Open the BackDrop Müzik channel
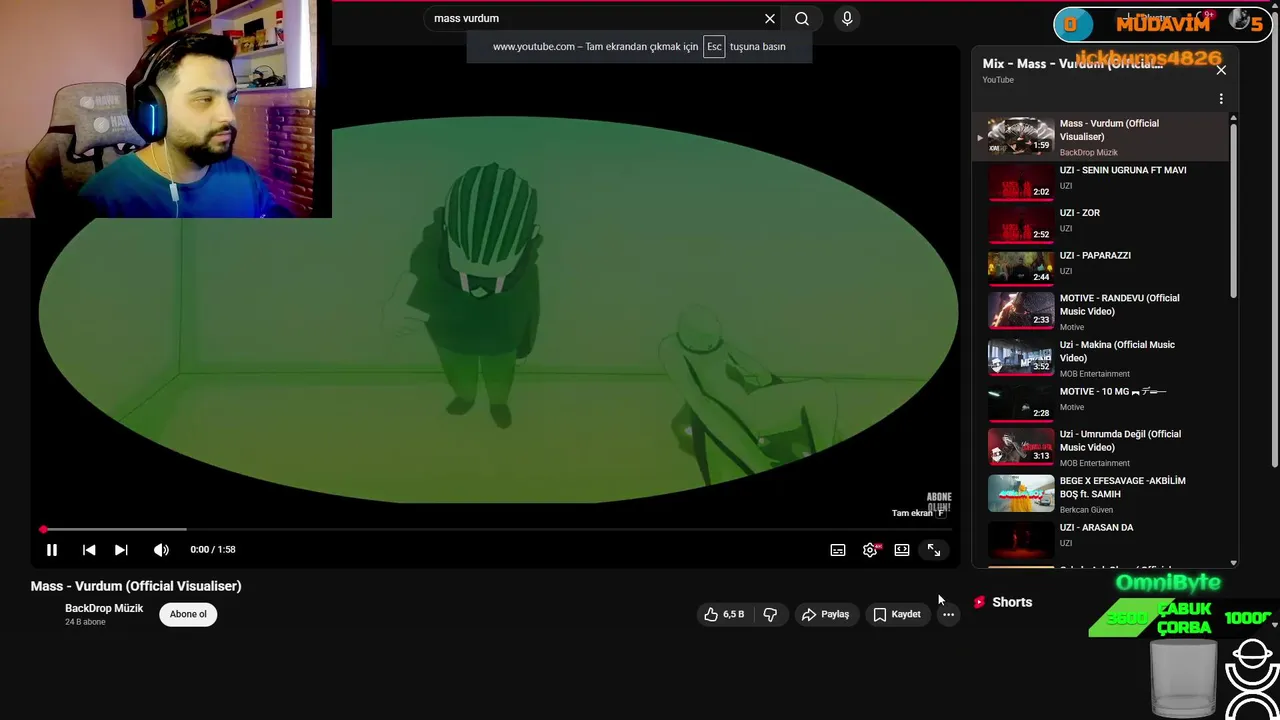1280x720 pixels. tap(104, 608)
